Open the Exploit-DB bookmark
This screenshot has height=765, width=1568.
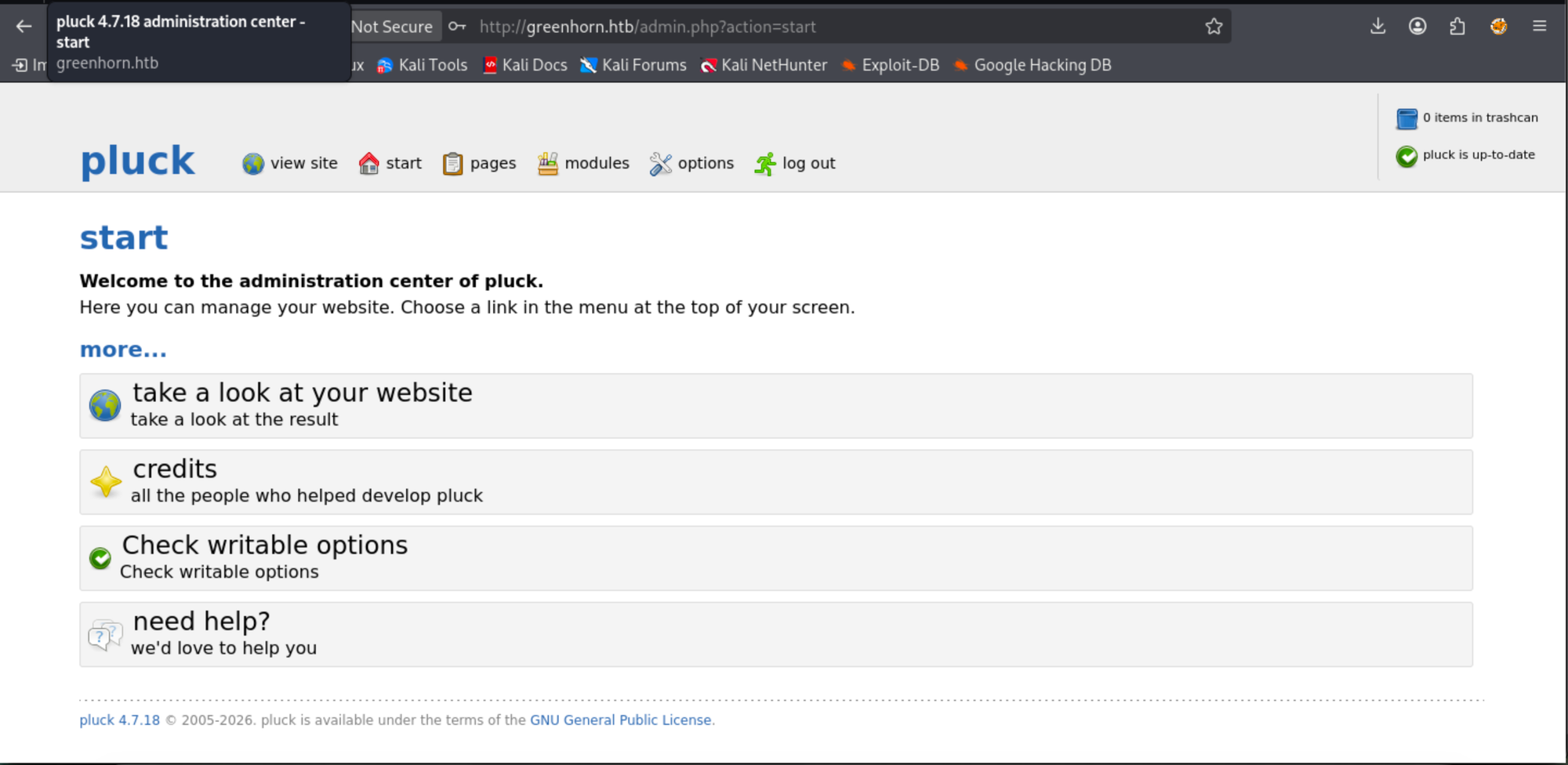[x=891, y=65]
